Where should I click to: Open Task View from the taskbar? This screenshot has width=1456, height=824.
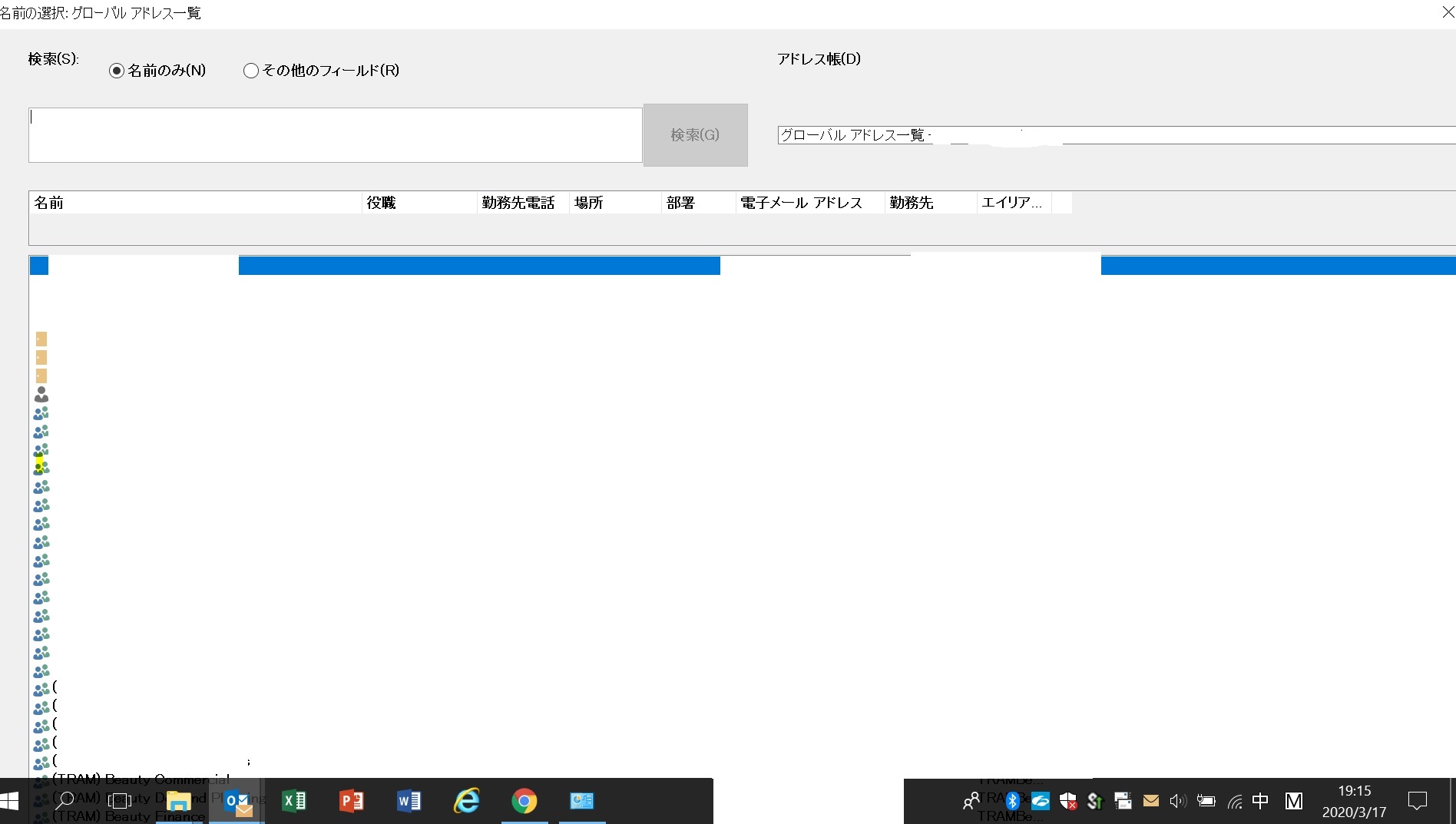[x=120, y=801]
